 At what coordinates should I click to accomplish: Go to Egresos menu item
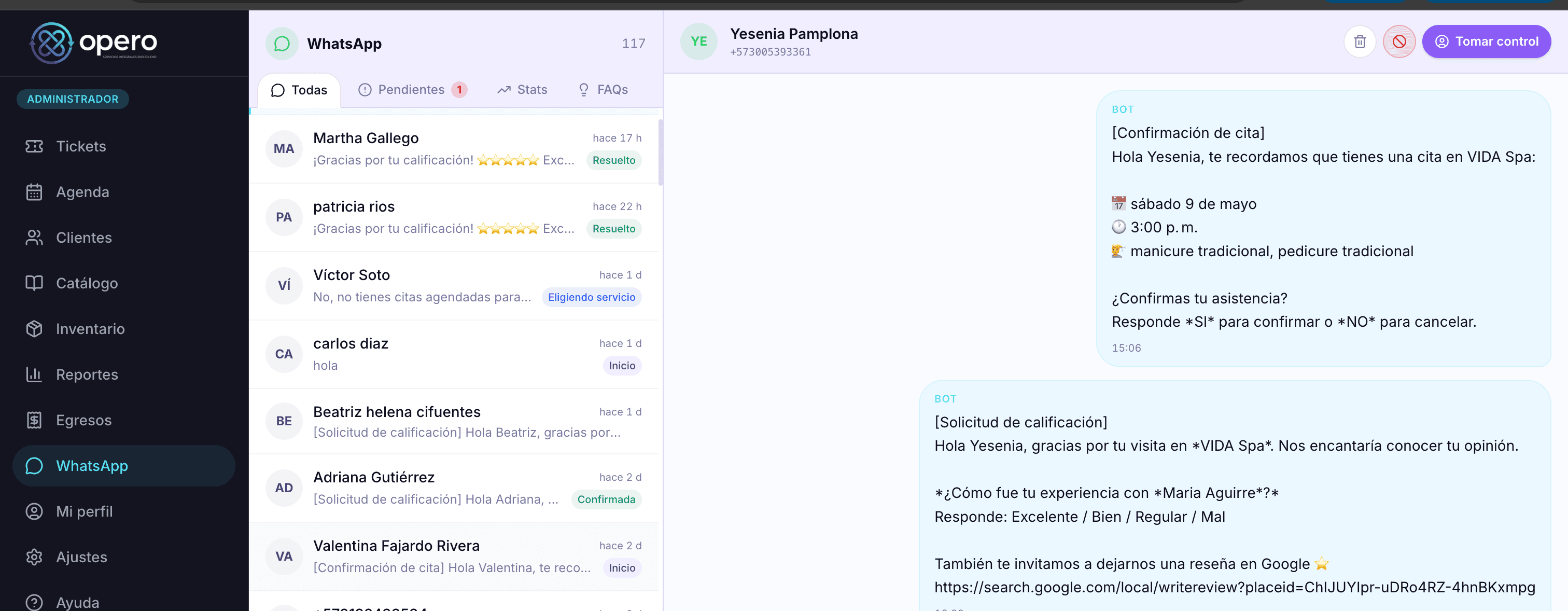[x=123, y=420]
